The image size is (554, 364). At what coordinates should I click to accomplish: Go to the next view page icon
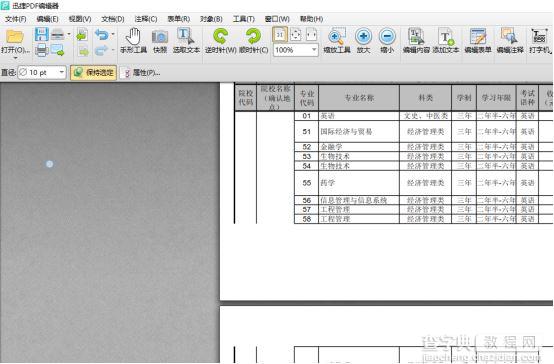point(83,52)
